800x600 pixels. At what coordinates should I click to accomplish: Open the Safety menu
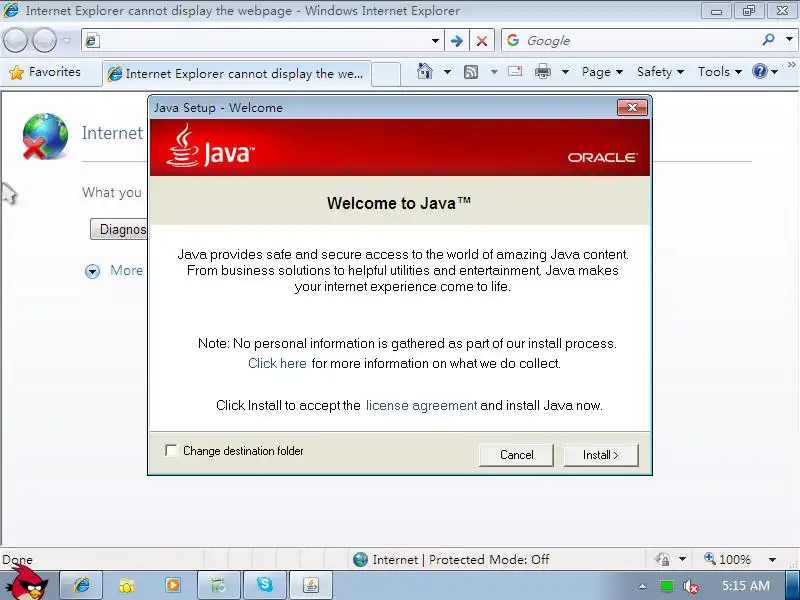[660, 72]
